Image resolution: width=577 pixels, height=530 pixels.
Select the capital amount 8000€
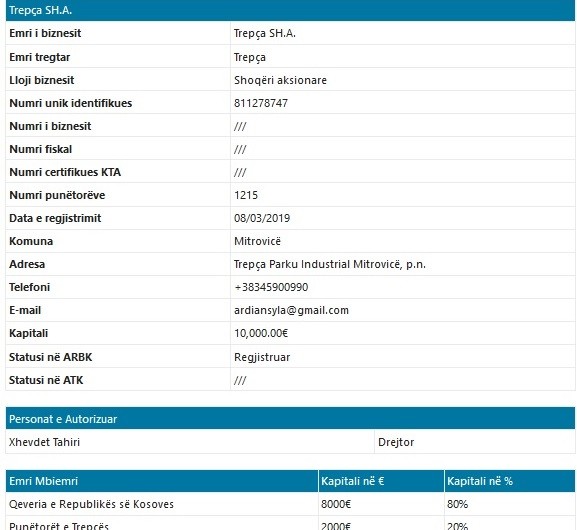point(336,504)
